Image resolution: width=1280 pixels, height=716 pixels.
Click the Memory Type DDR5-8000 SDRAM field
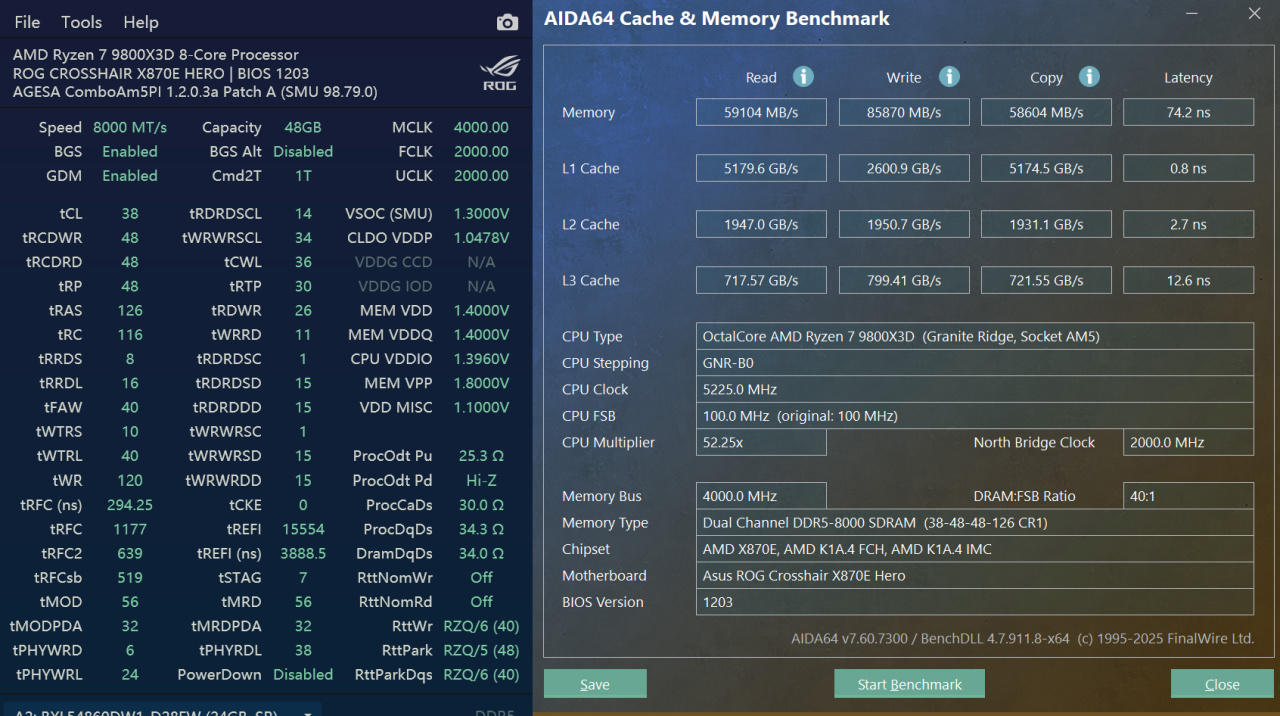coord(975,522)
